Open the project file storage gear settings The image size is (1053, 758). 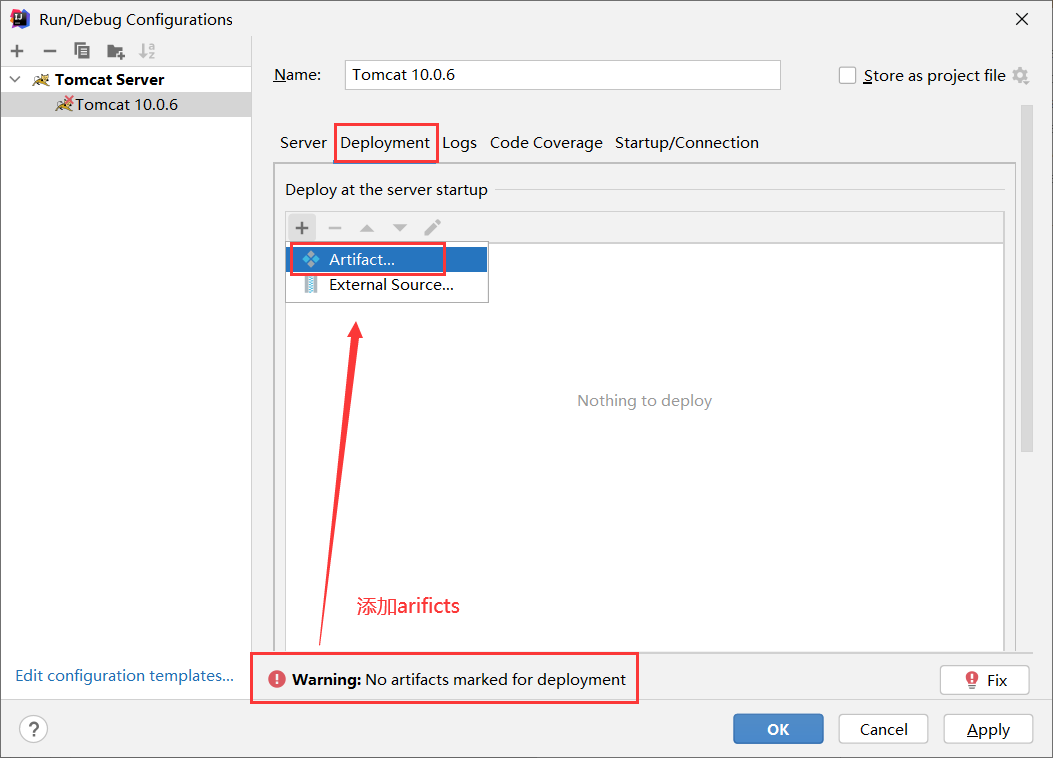(1021, 75)
